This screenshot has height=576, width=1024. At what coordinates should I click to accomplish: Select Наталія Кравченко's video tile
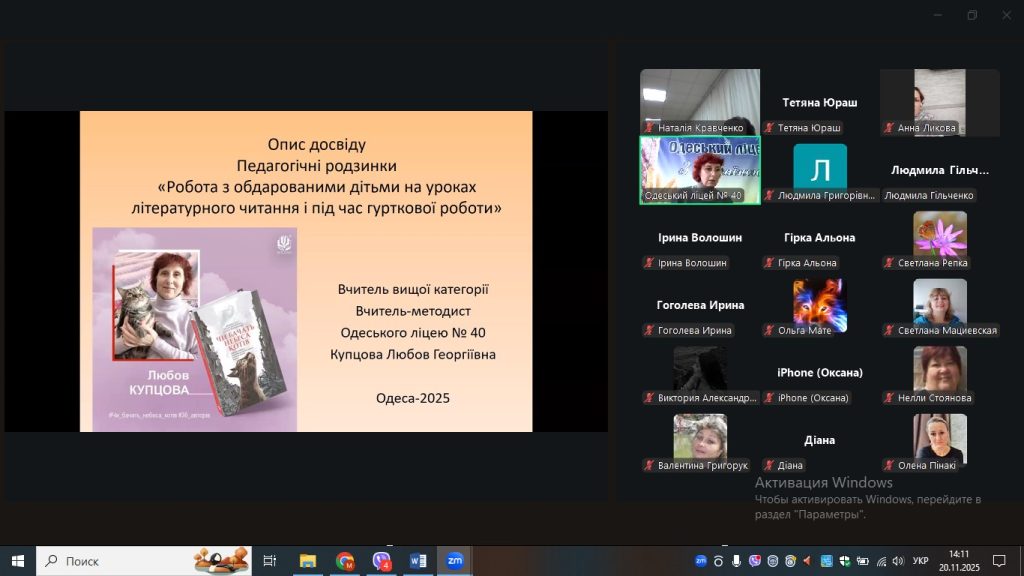coord(699,101)
